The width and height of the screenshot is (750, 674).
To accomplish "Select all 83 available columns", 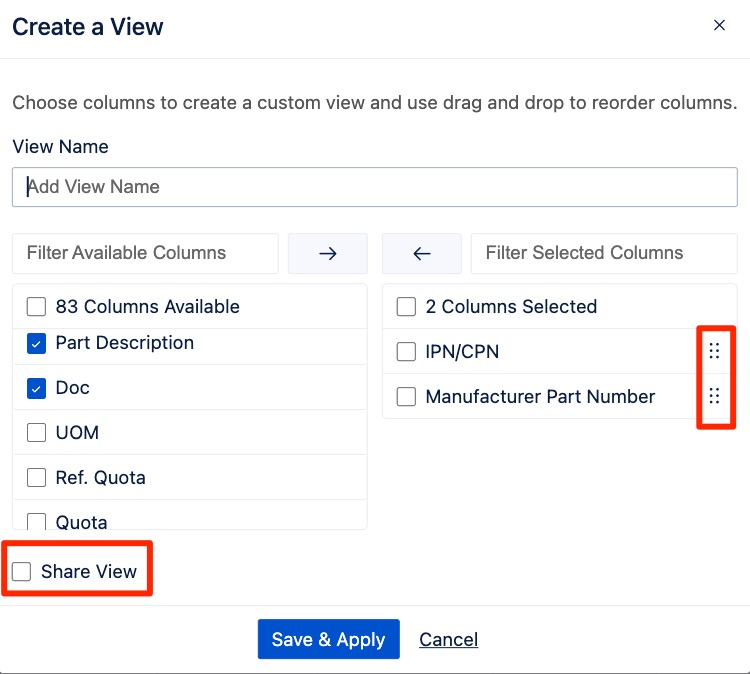I will [37, 307].
